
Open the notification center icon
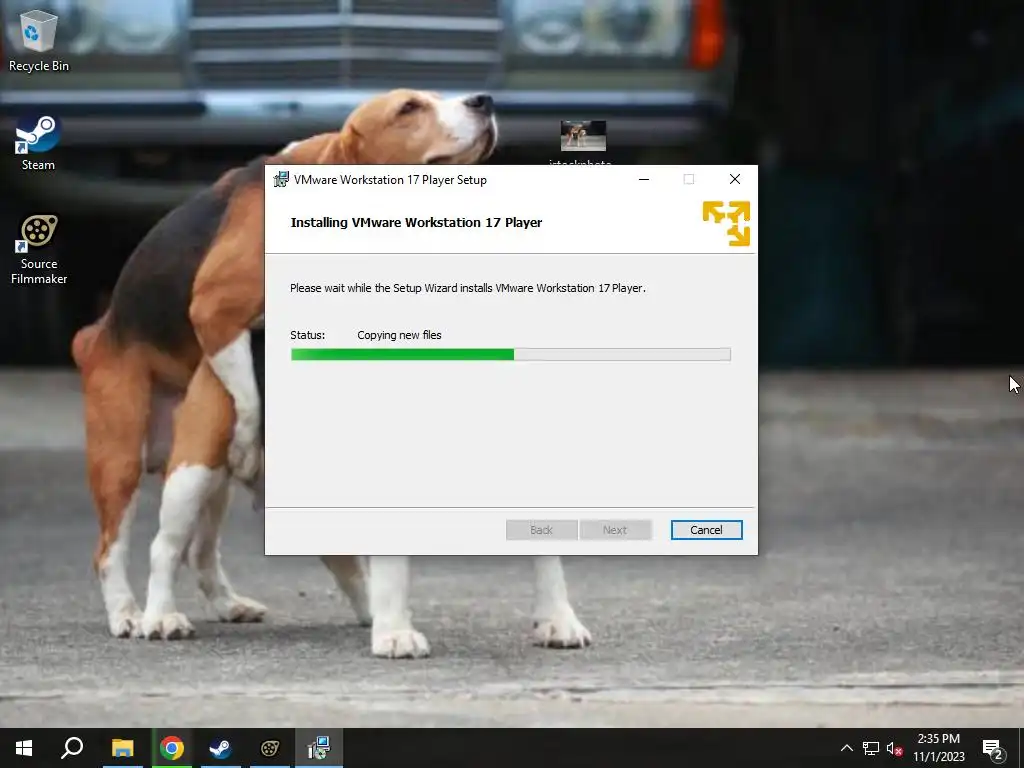pyautogui.click(x=993, y=748)
